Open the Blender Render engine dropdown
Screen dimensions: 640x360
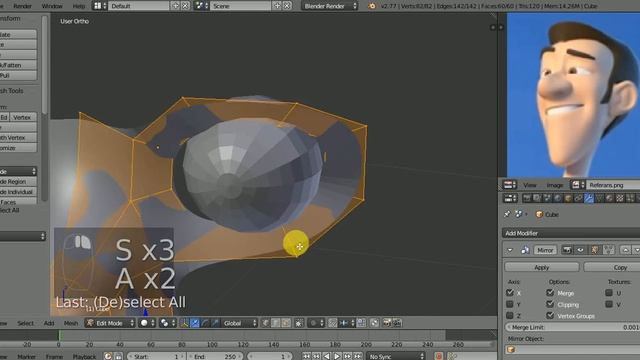pyautogui.click(x=330, y=6)
